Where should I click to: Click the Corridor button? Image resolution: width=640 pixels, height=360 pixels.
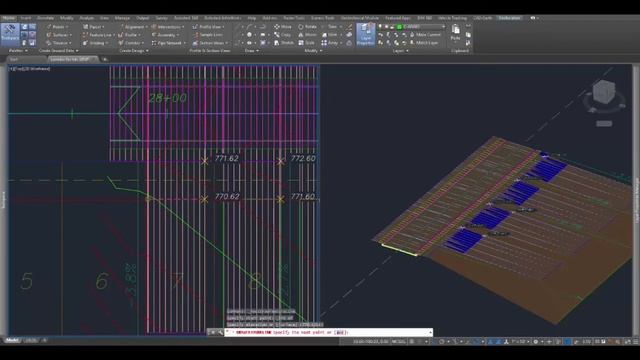point(131,42)
